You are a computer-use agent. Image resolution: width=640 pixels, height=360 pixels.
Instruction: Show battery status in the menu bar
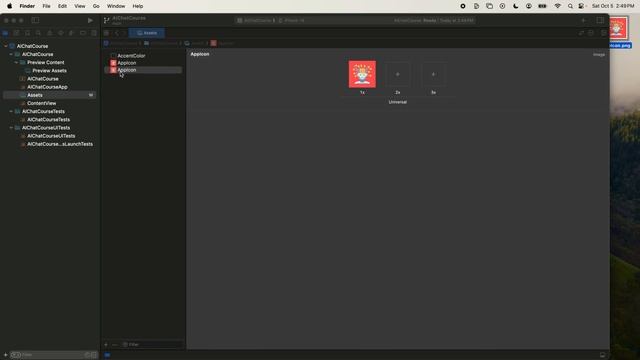(x=542, y=6)
